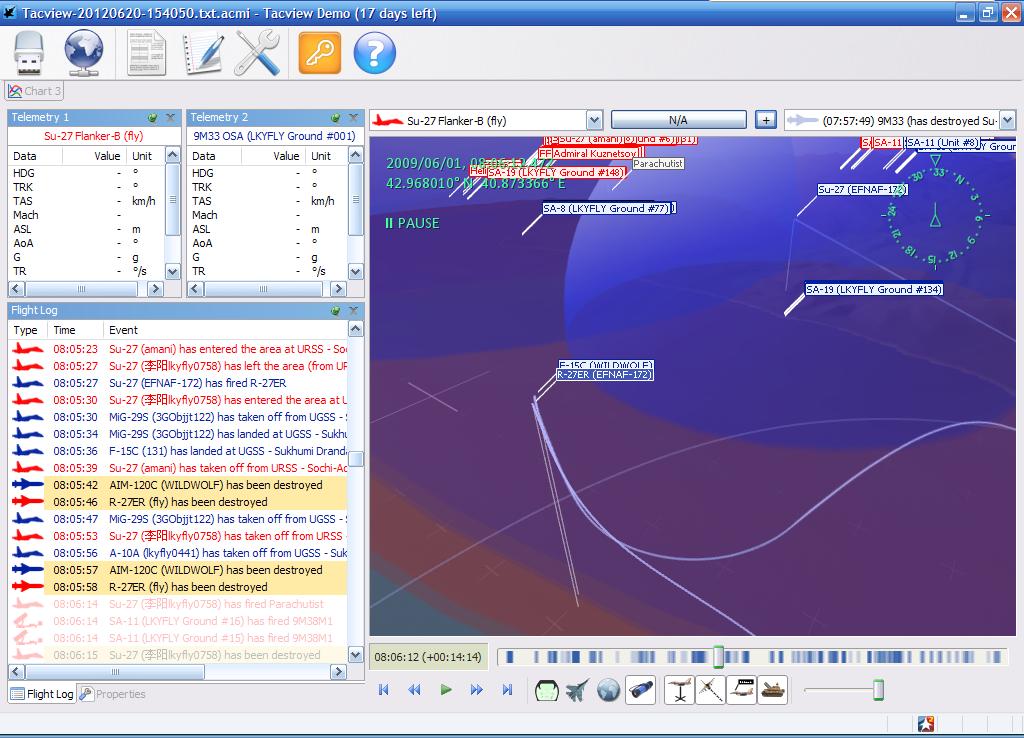This screenshot has width=1024, height=738.
Task: Jump to the end of the recording
Action: (x=507, y=690)
